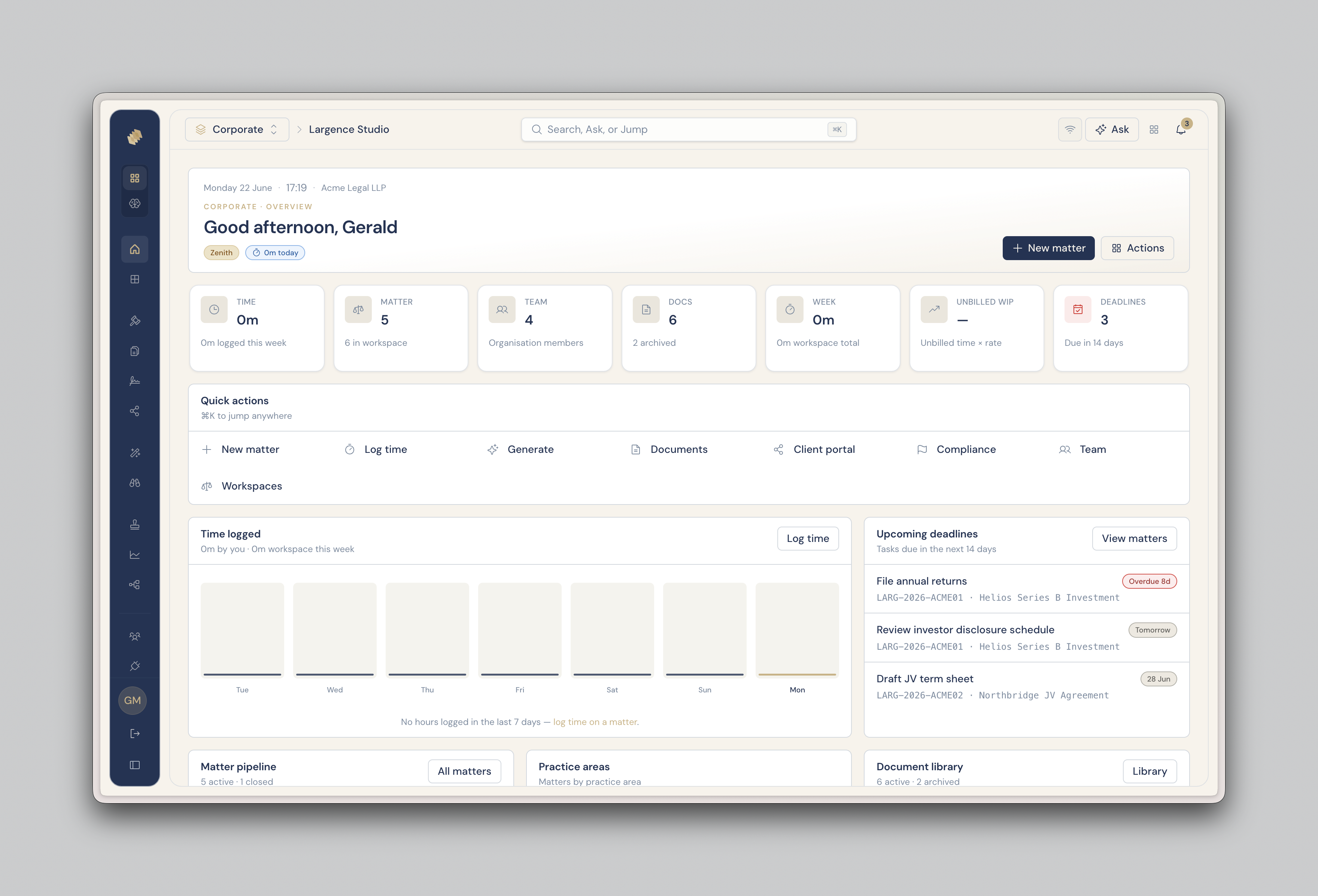This screenshot has height=896, width=1318.
Task: Open the magic wand icon in the sidebar
Action: 134,453
